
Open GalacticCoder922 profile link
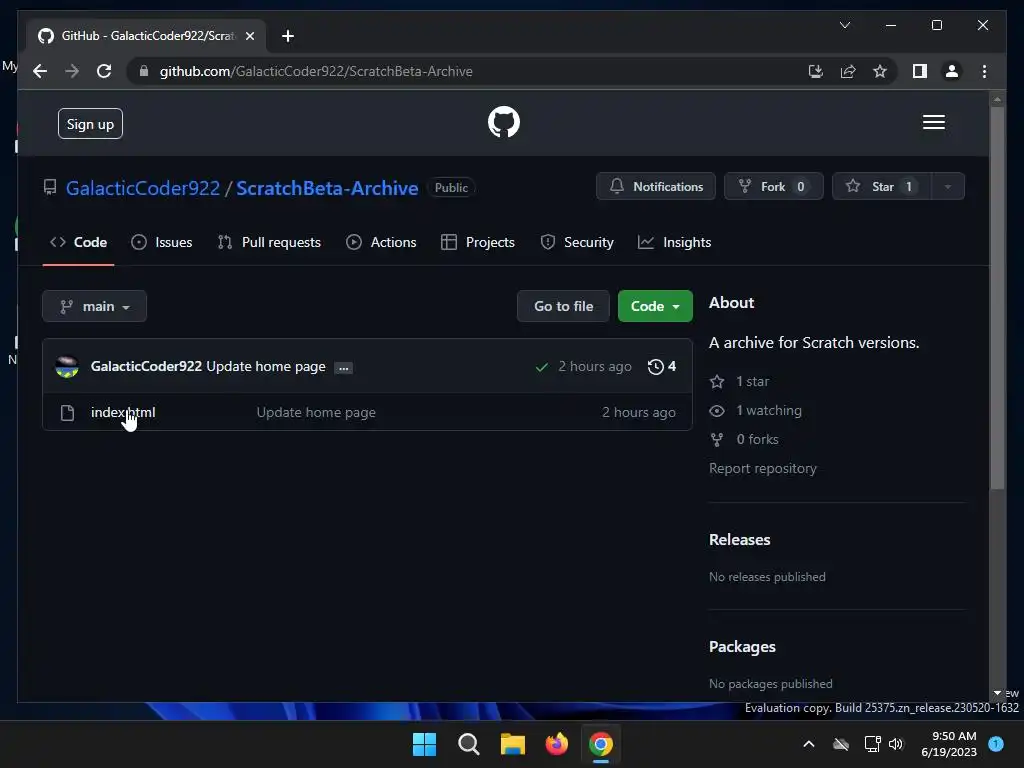tap(142, 188)
